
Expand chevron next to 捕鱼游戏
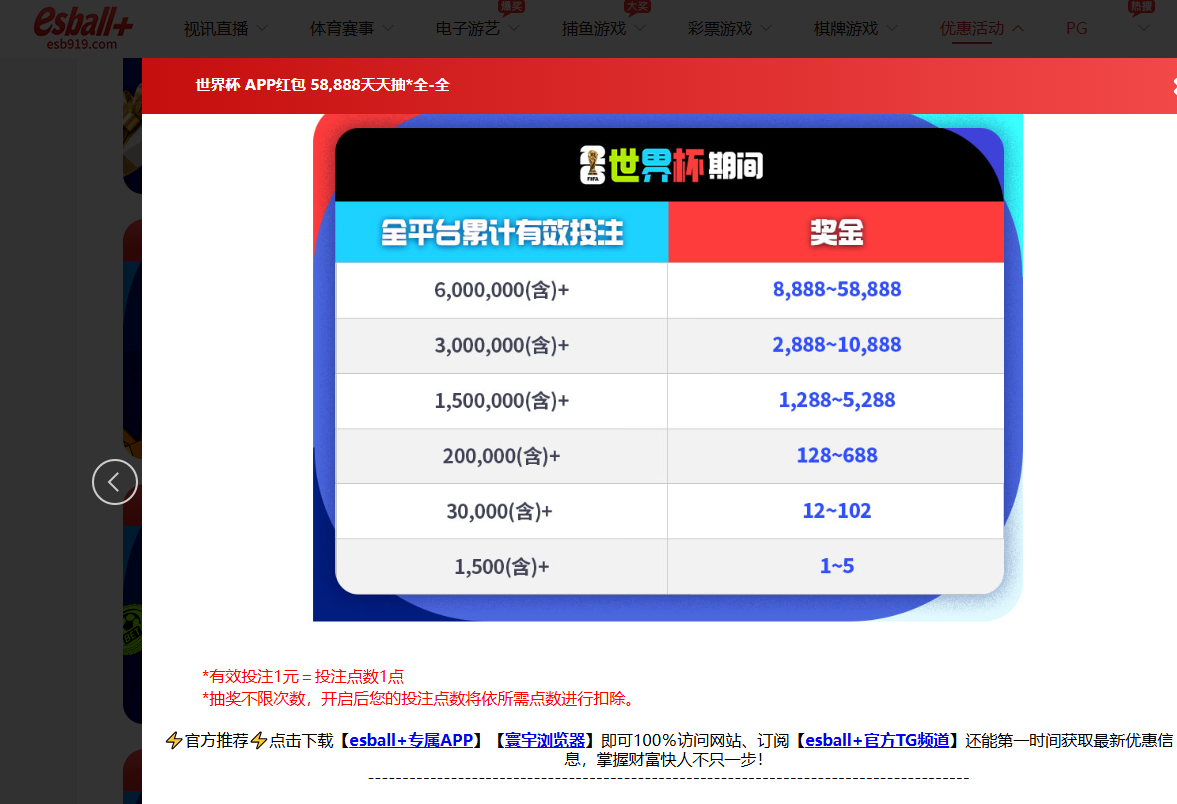pyautogui.click(x=640, y=29)
